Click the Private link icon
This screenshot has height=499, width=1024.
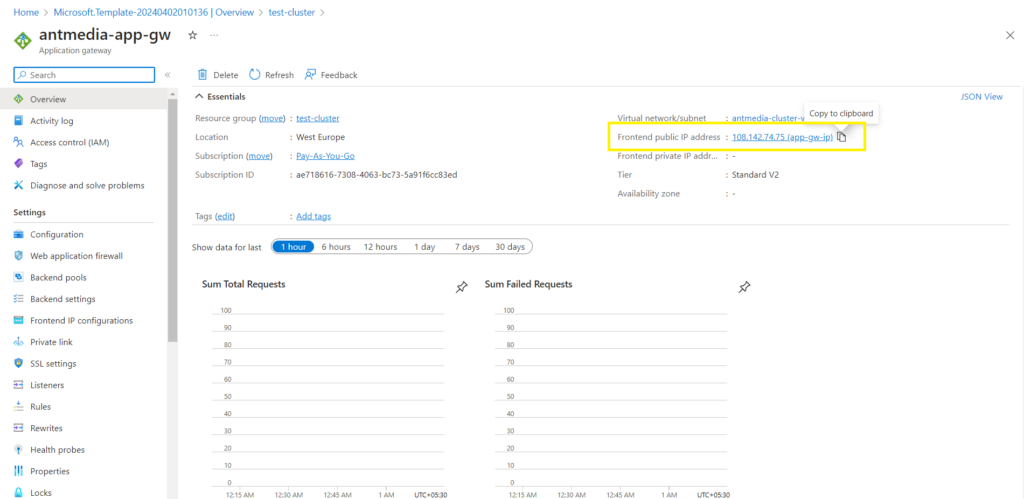click(x=18, y=342)
